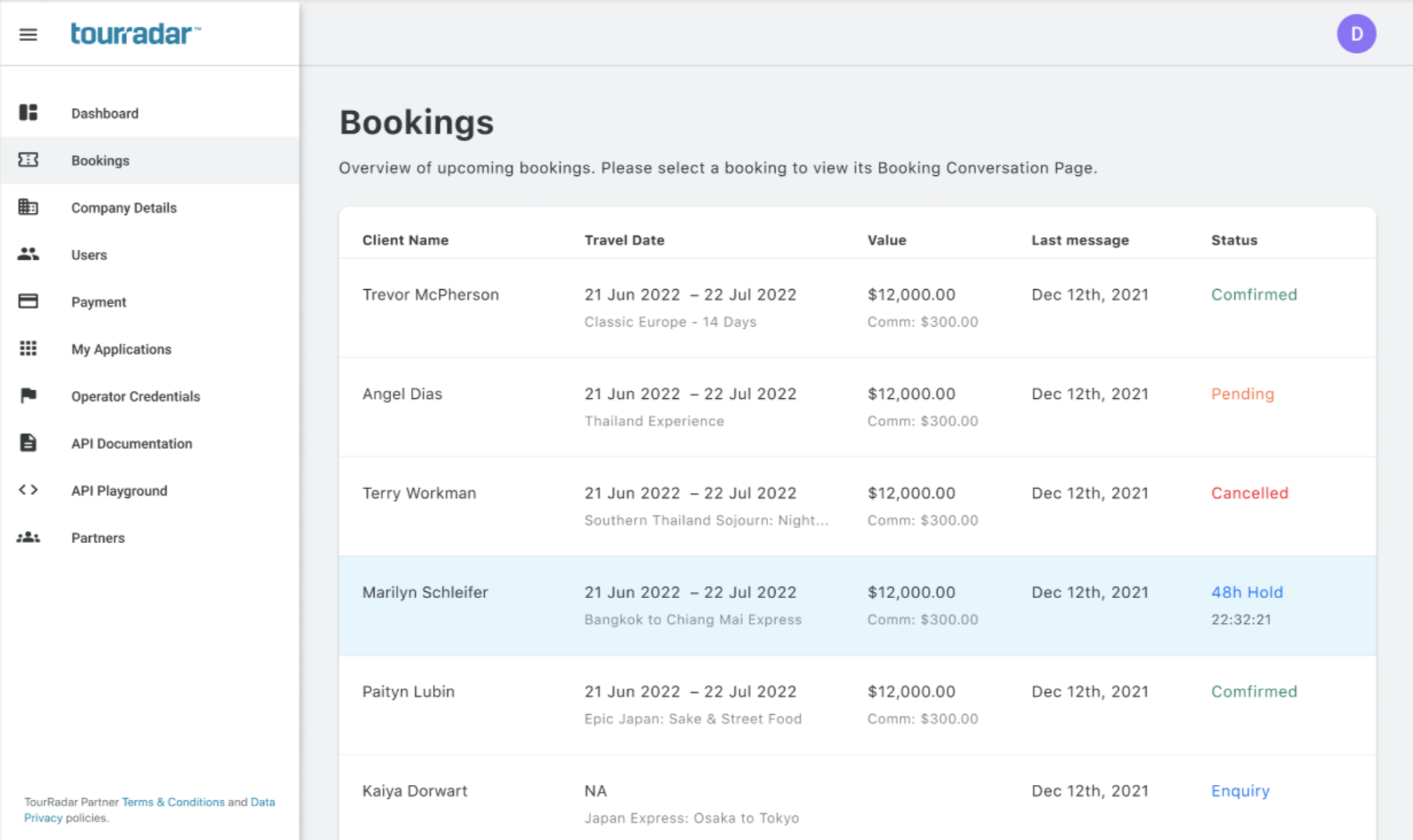
Task: Click the Partners group icon
Action: [x=28, y=537]
